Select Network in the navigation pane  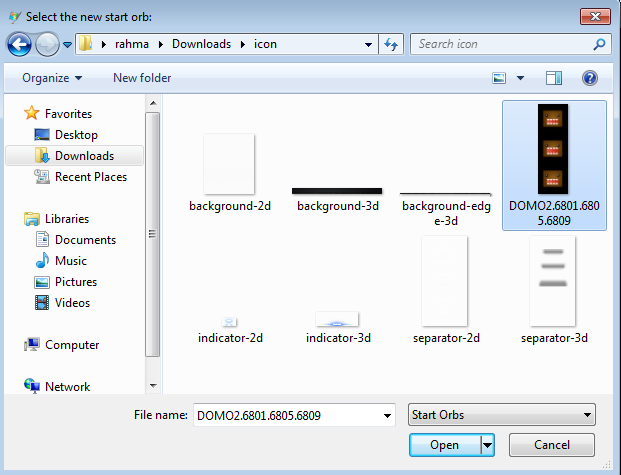[67, 387]
